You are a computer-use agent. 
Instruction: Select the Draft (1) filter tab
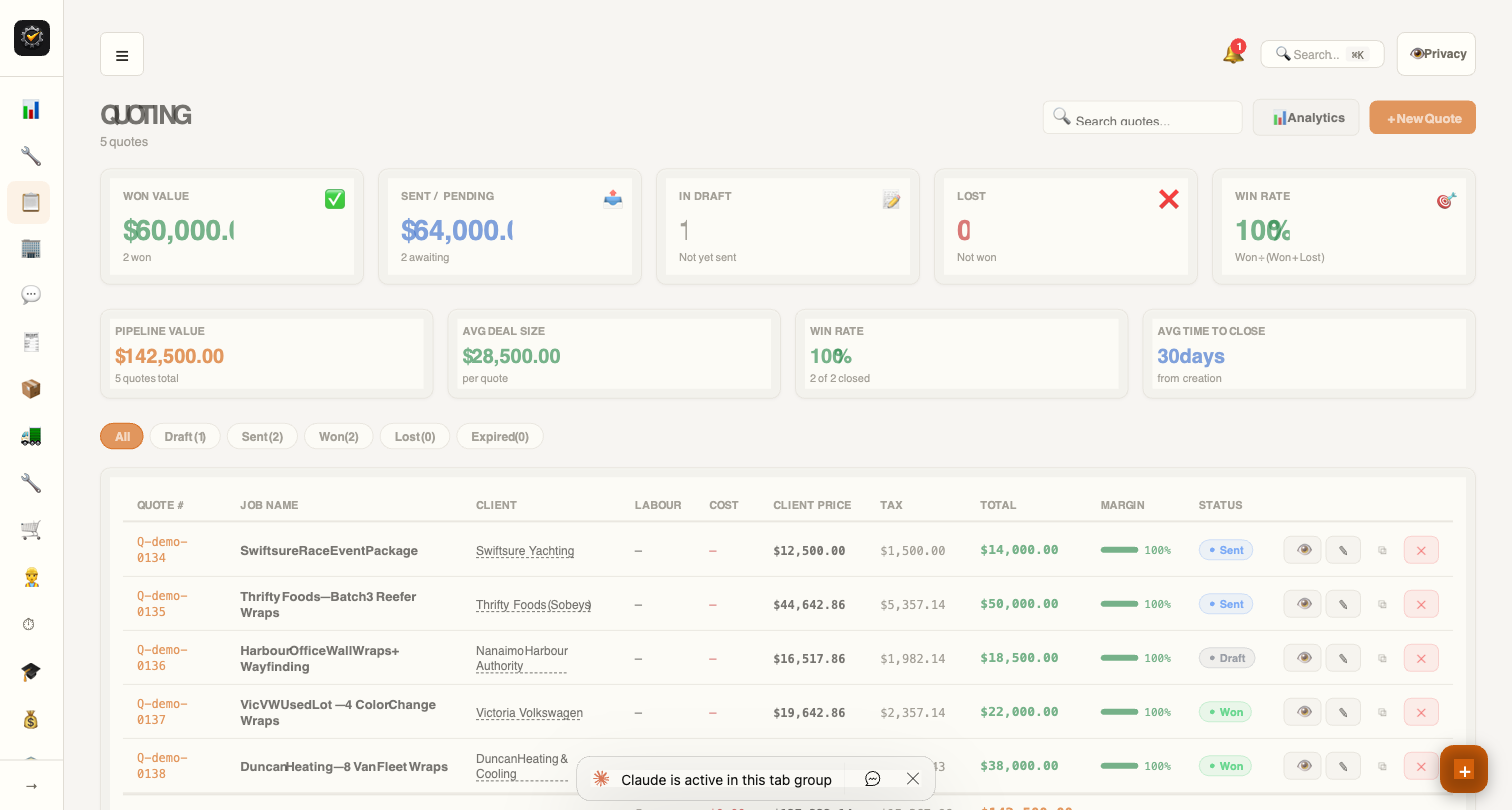(x=185, y=436)
